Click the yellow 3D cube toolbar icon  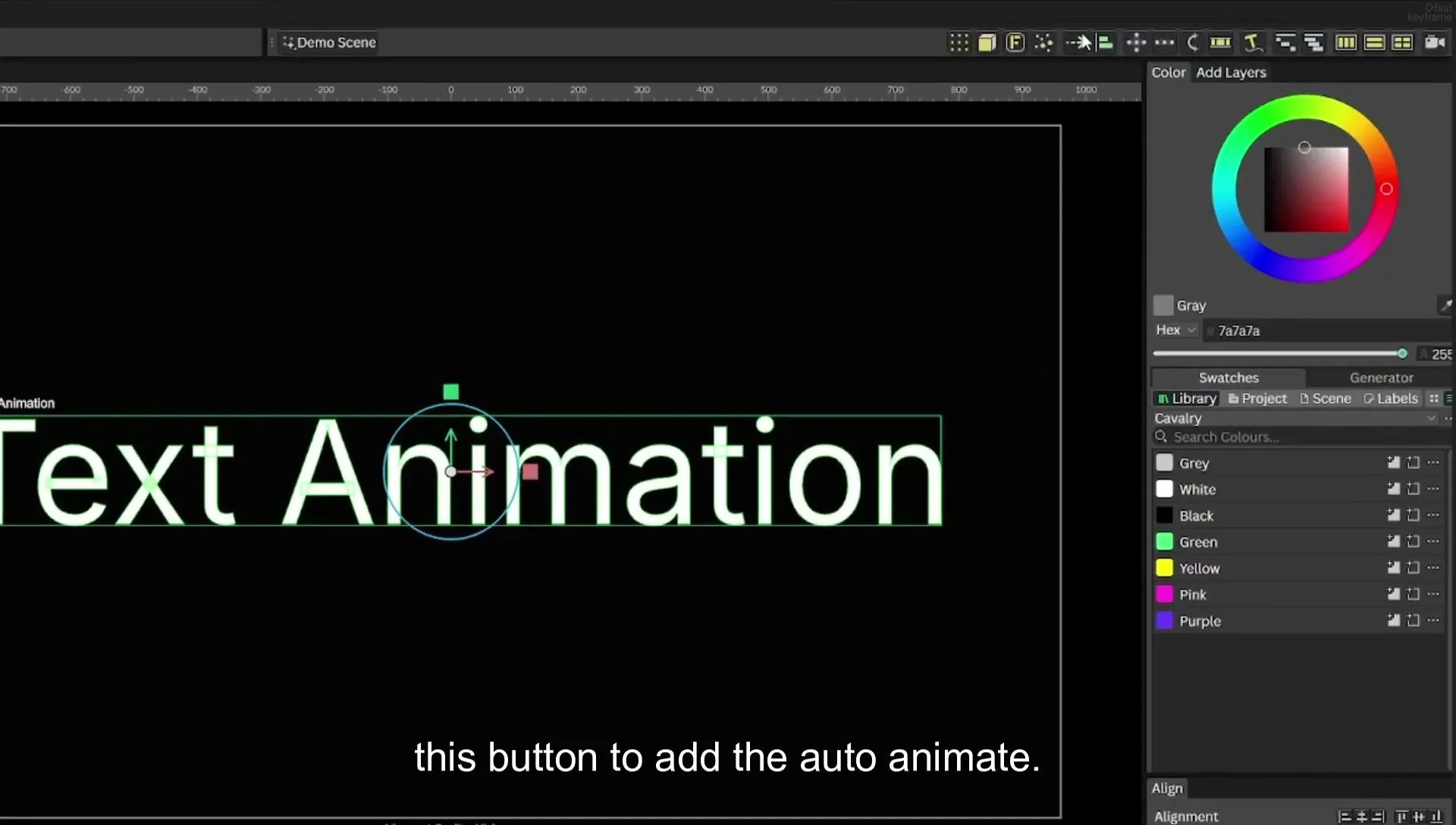coord(987,42)
